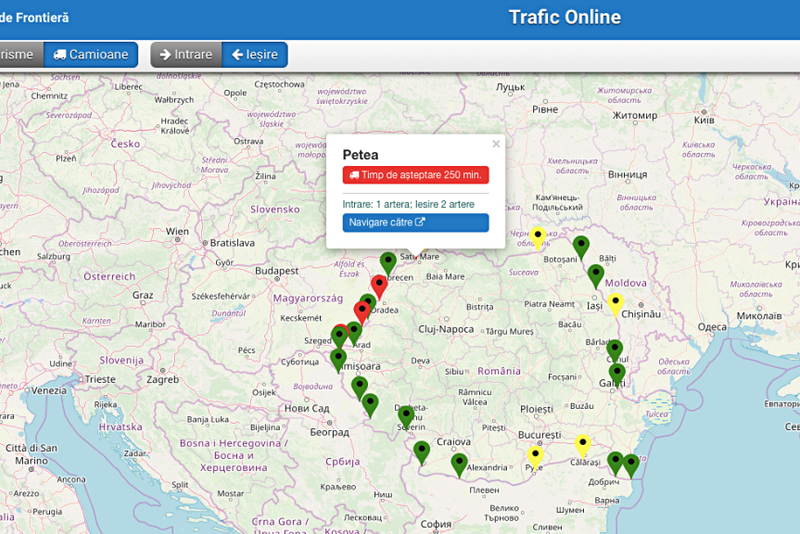Toggle the Ieșire direction filter
Screen dimensions: 800x534
[254, 54]
